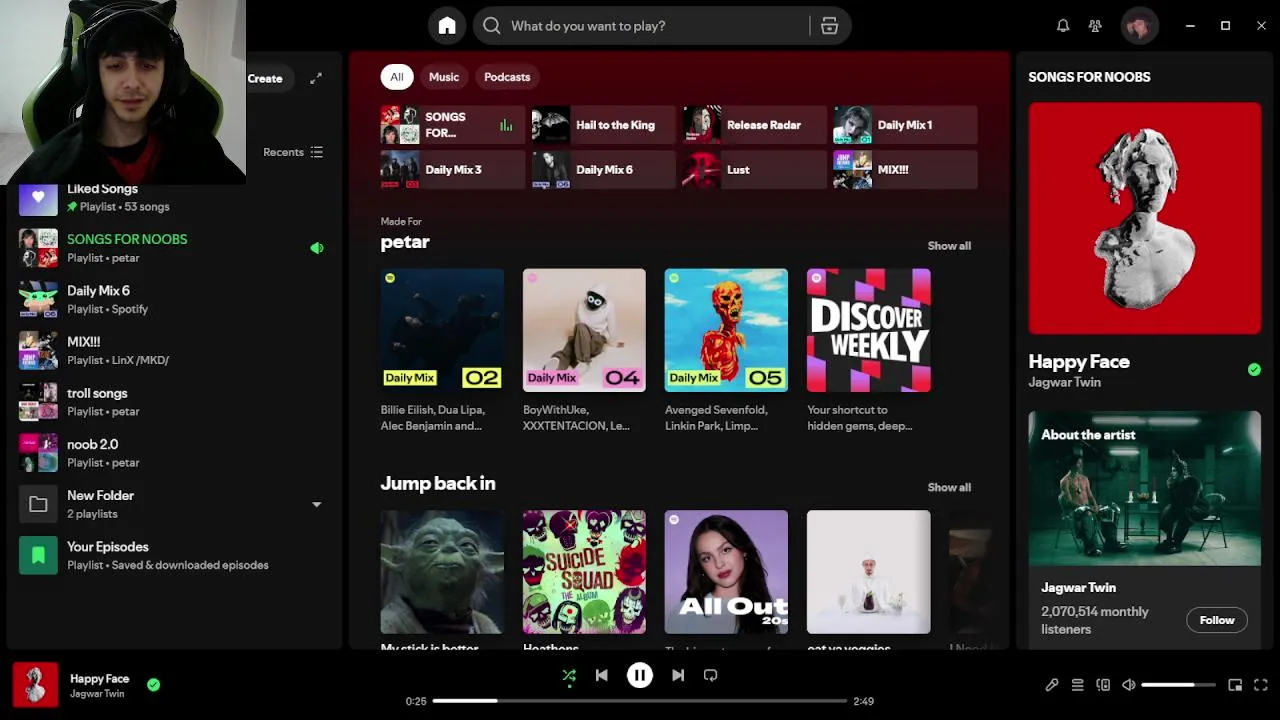Open the user profile avatar
The height and width of the screenshot is (720, 1280).
pyautogui.click(x=1138, y=26)
